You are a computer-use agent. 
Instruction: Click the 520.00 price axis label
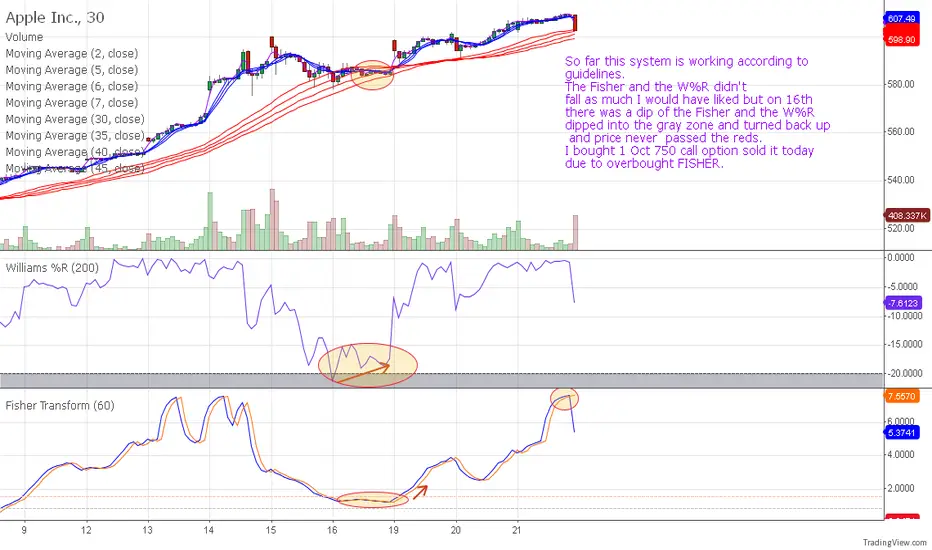click(x=900, y=228)
